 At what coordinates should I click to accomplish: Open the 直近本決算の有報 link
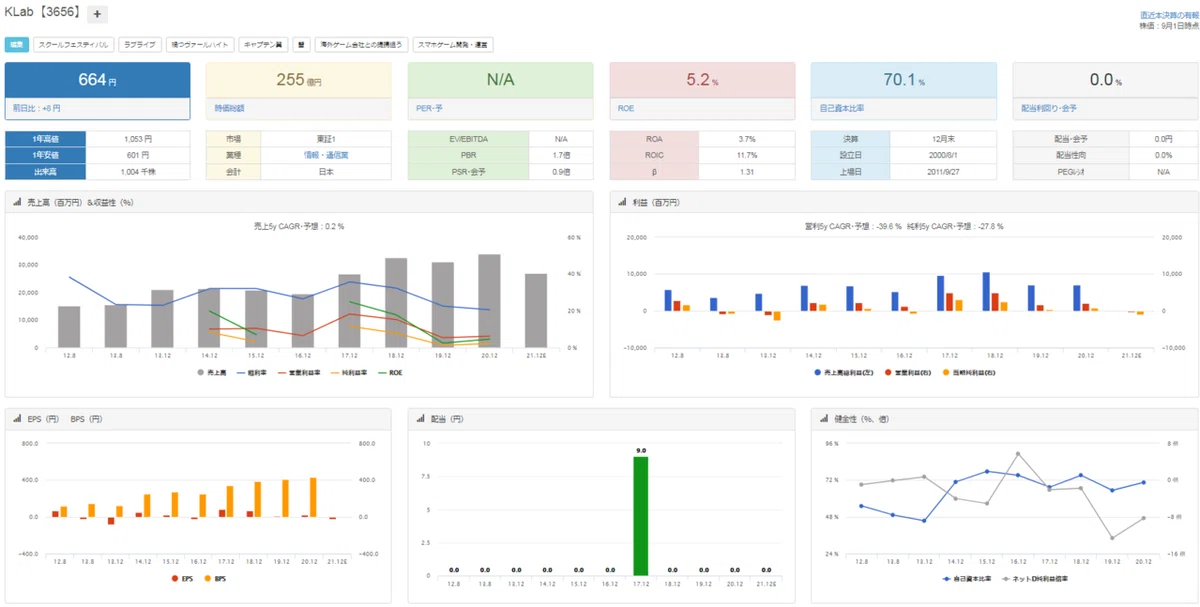pyautogui.click(x=1168, y=16)
